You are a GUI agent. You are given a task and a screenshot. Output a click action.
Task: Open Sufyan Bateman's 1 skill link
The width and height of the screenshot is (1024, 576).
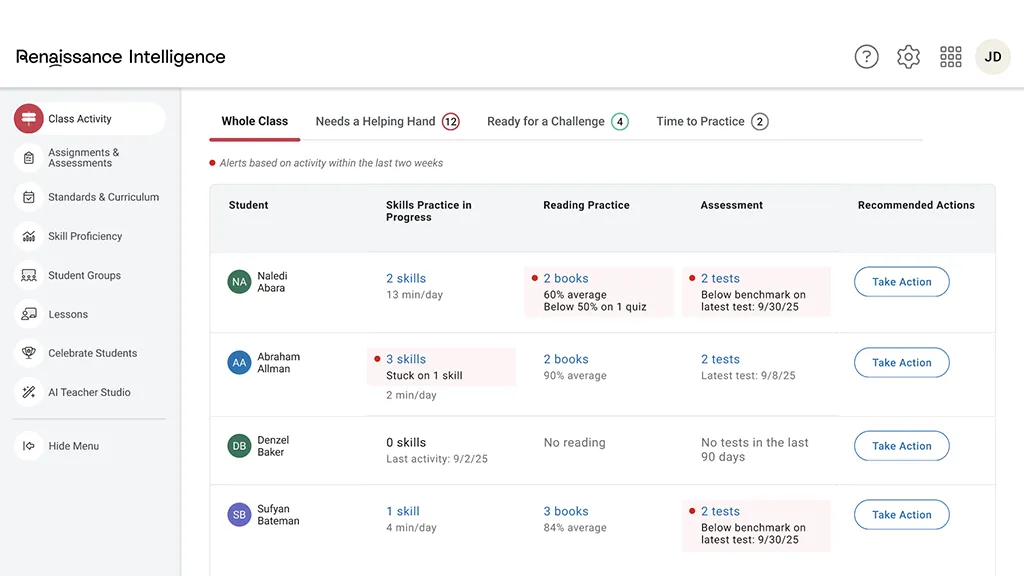pos(403,511)
